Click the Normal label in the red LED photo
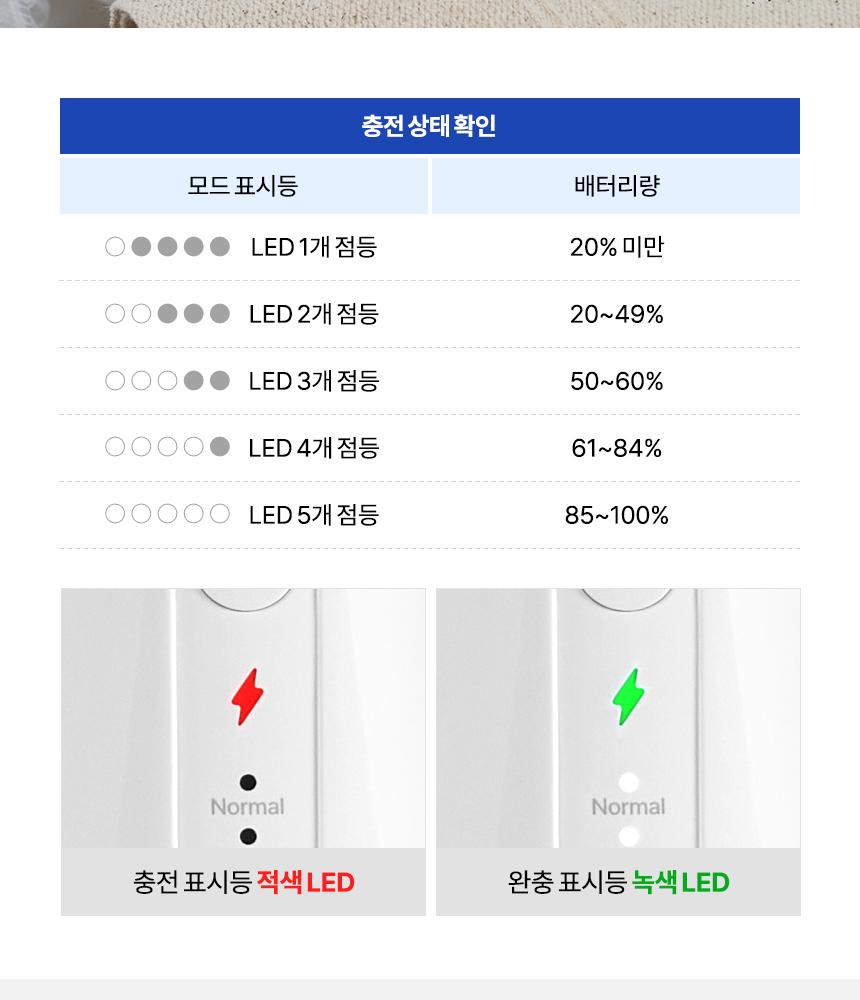Viewport: 860px width, 1000px height. [247, 807]
